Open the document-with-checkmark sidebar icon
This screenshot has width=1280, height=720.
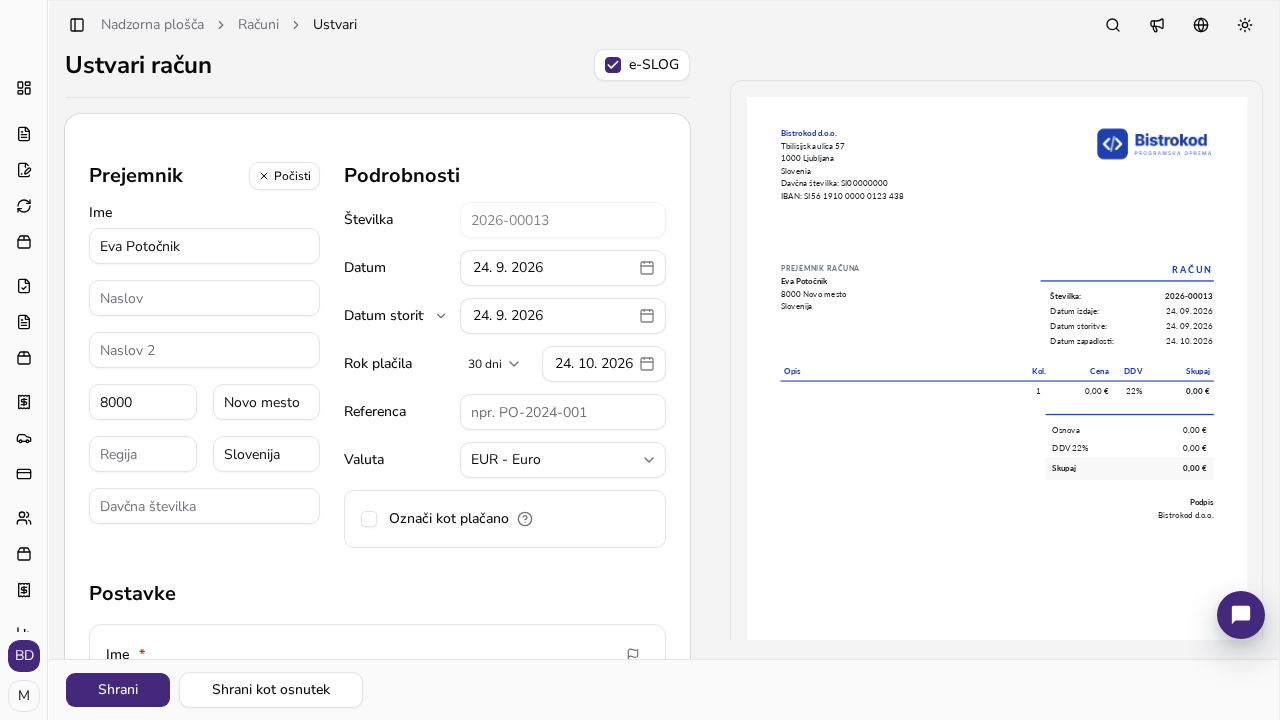click(24, 286)
